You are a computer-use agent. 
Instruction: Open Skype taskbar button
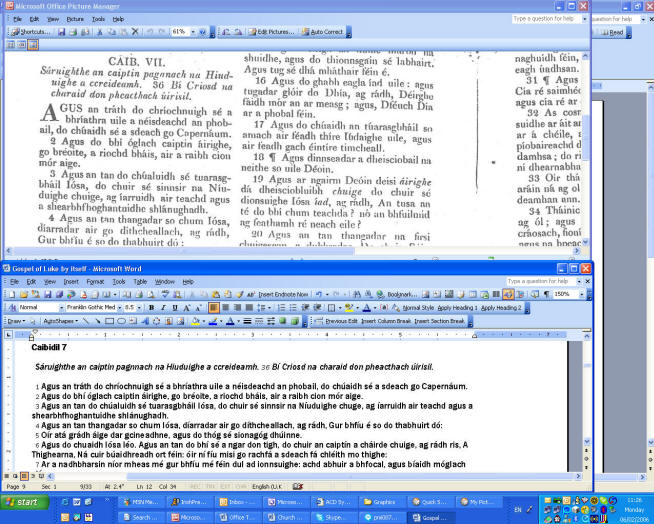(x=333, y=518)
